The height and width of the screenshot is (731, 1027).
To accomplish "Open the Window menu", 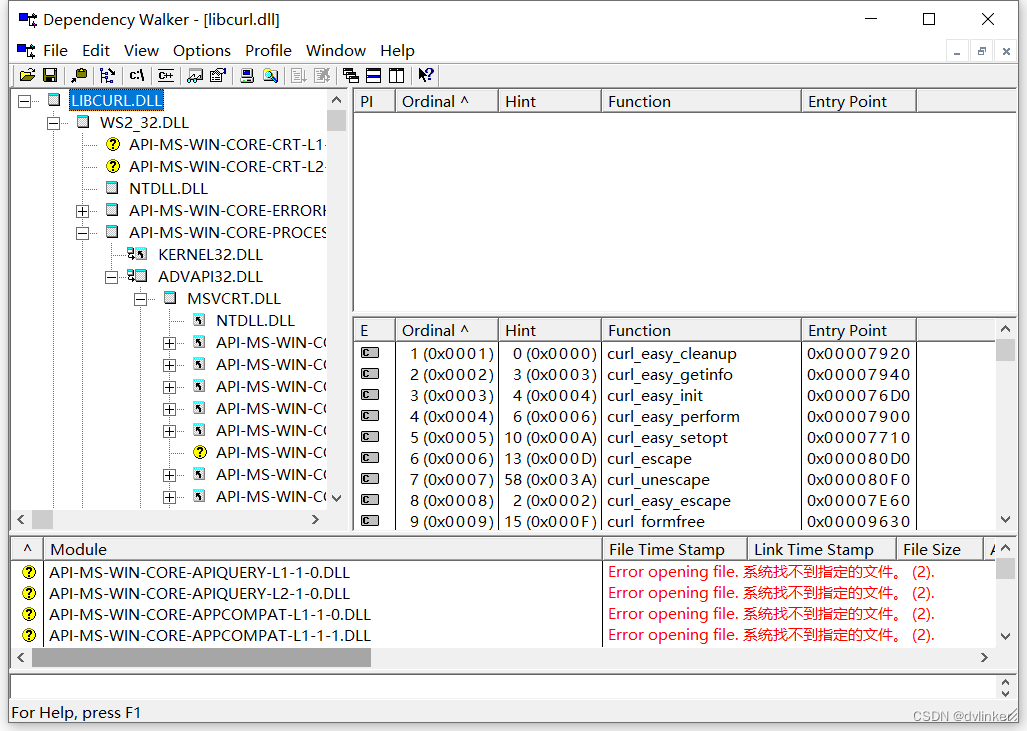I will tap(336, 50).
